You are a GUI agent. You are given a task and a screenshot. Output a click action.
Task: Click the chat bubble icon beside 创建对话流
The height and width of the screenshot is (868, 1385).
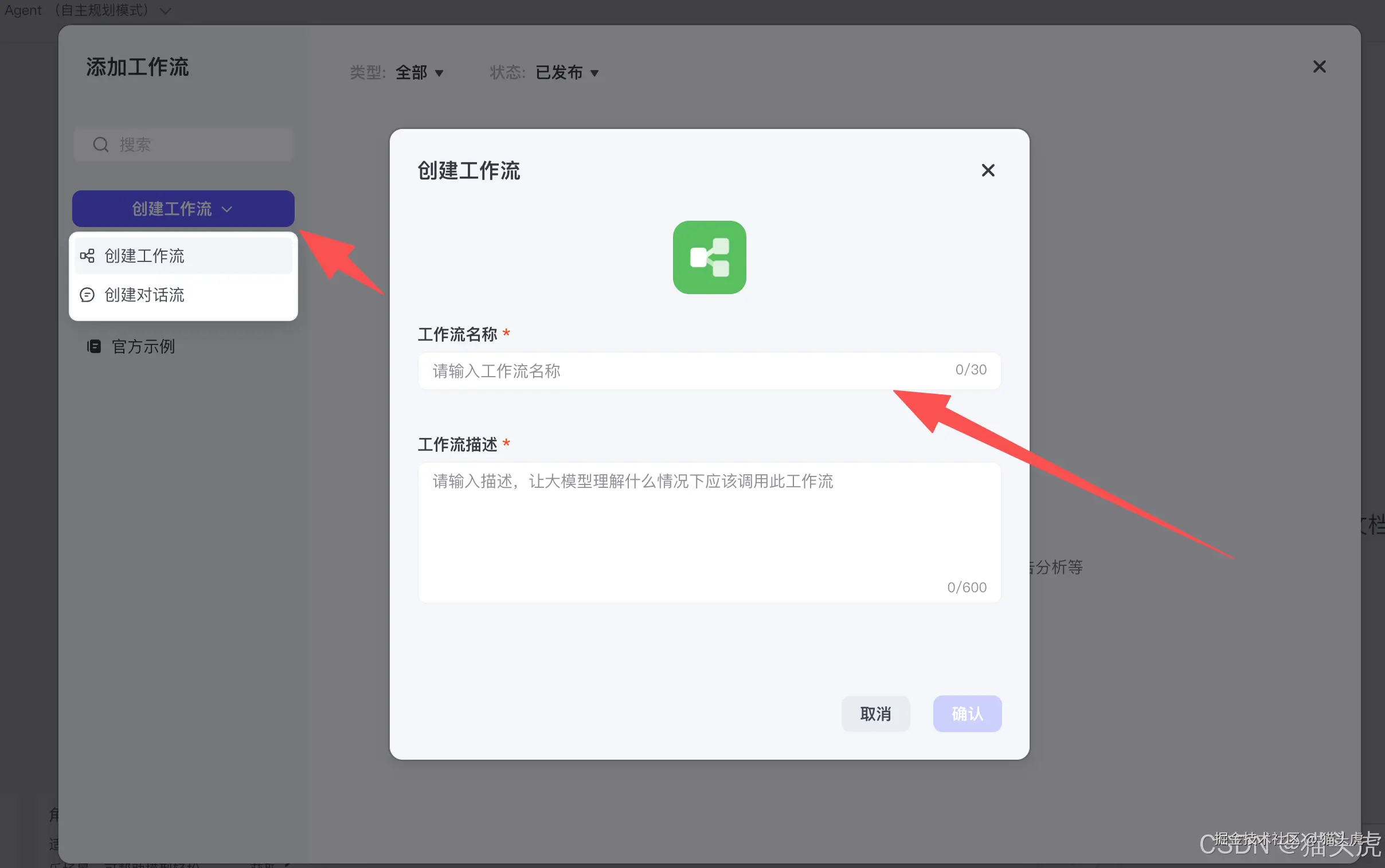click(x=87, y=295)
